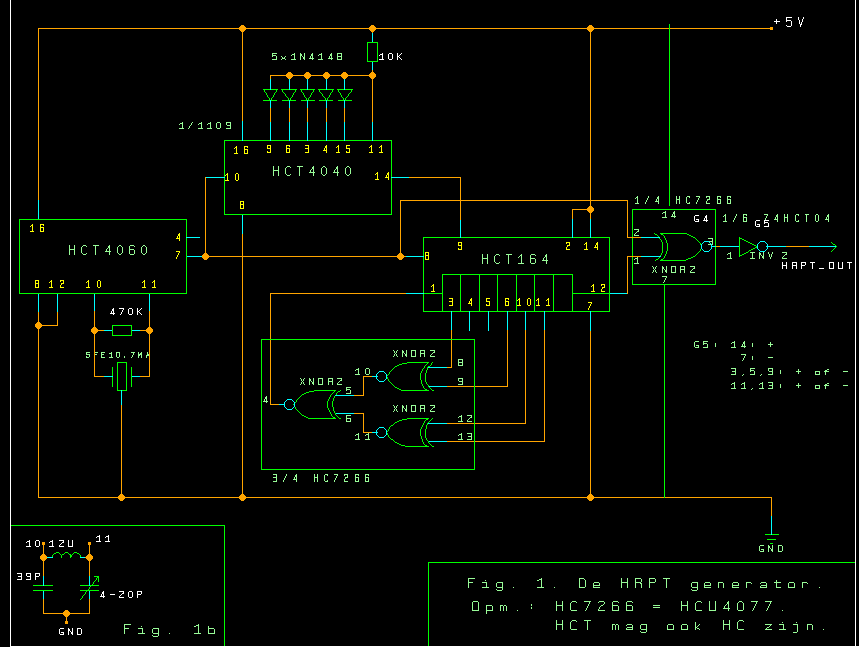Image resolution: width=859 pixels, height=647 pixels.
Task: Select the diode above HCT4040 pin 9
Action: (270, 95)
